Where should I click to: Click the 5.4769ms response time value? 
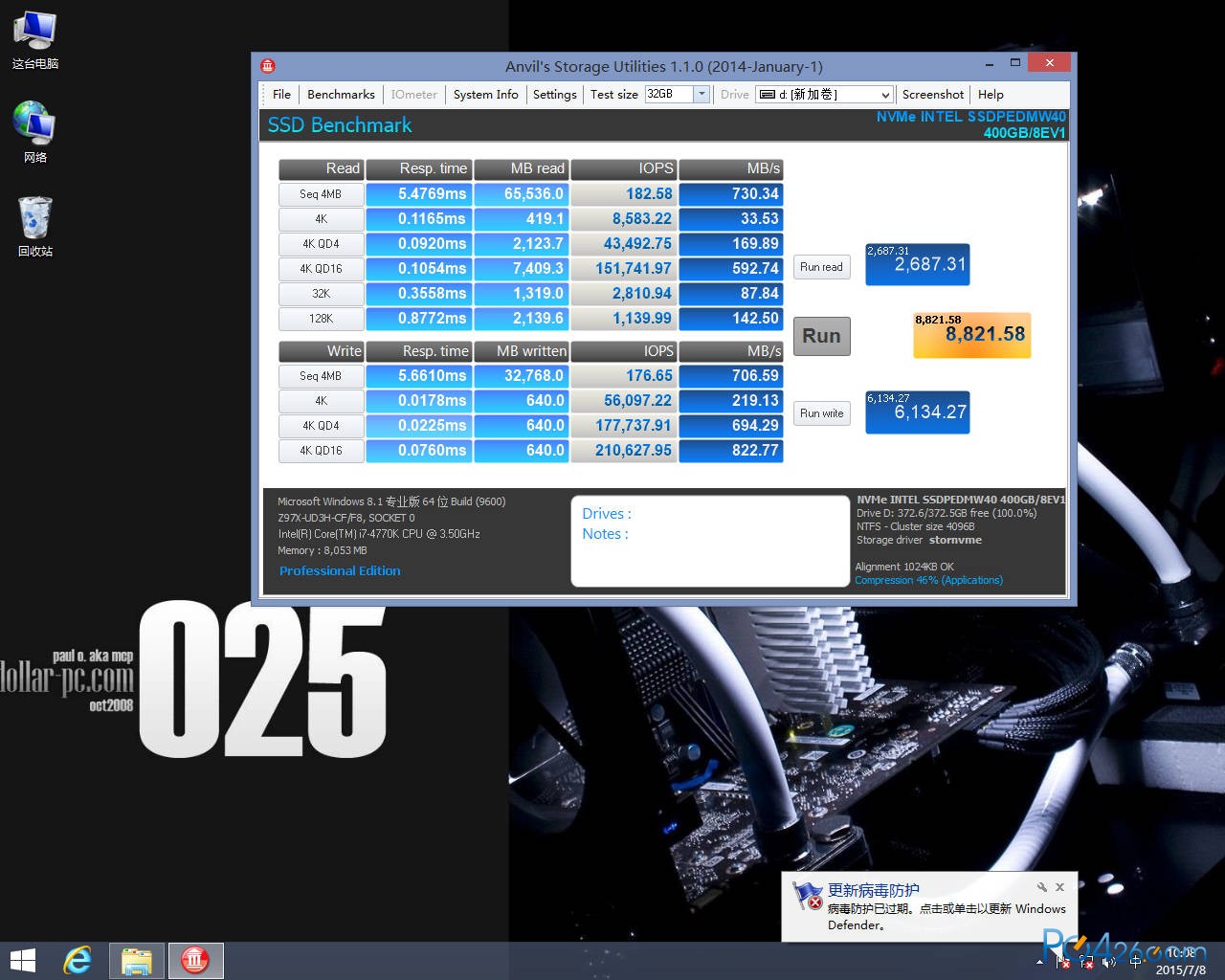click(x=419, y=194)
